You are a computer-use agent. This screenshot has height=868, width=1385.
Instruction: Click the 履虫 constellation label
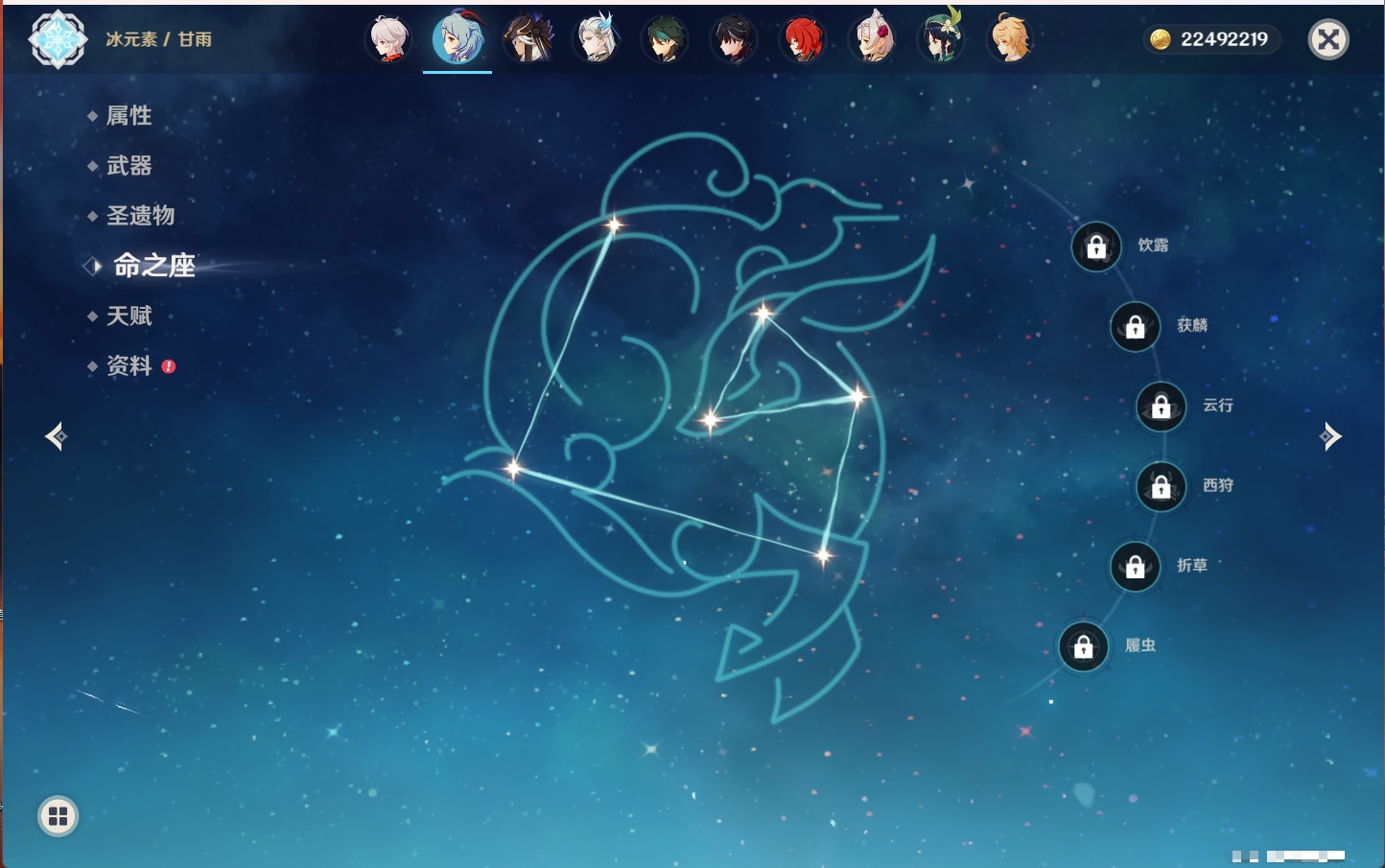1140,645
